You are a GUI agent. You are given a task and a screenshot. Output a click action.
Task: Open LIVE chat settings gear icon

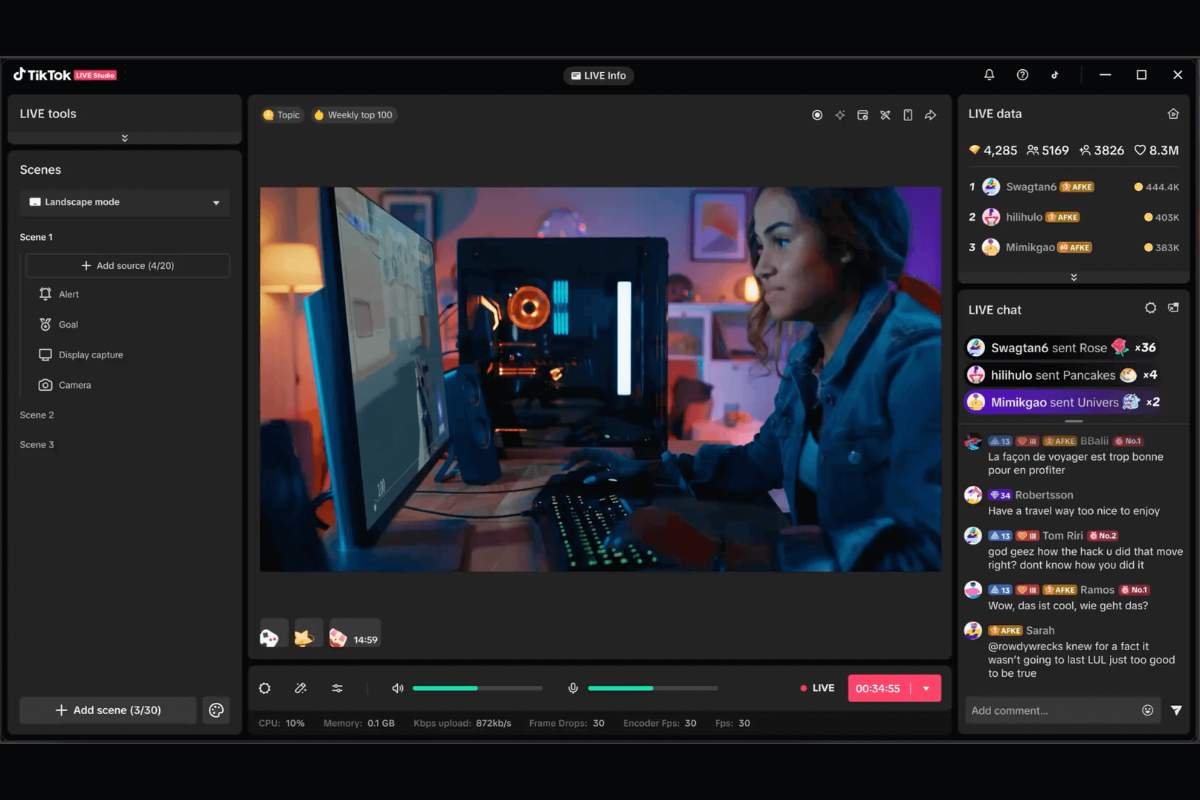(1150, 309)
